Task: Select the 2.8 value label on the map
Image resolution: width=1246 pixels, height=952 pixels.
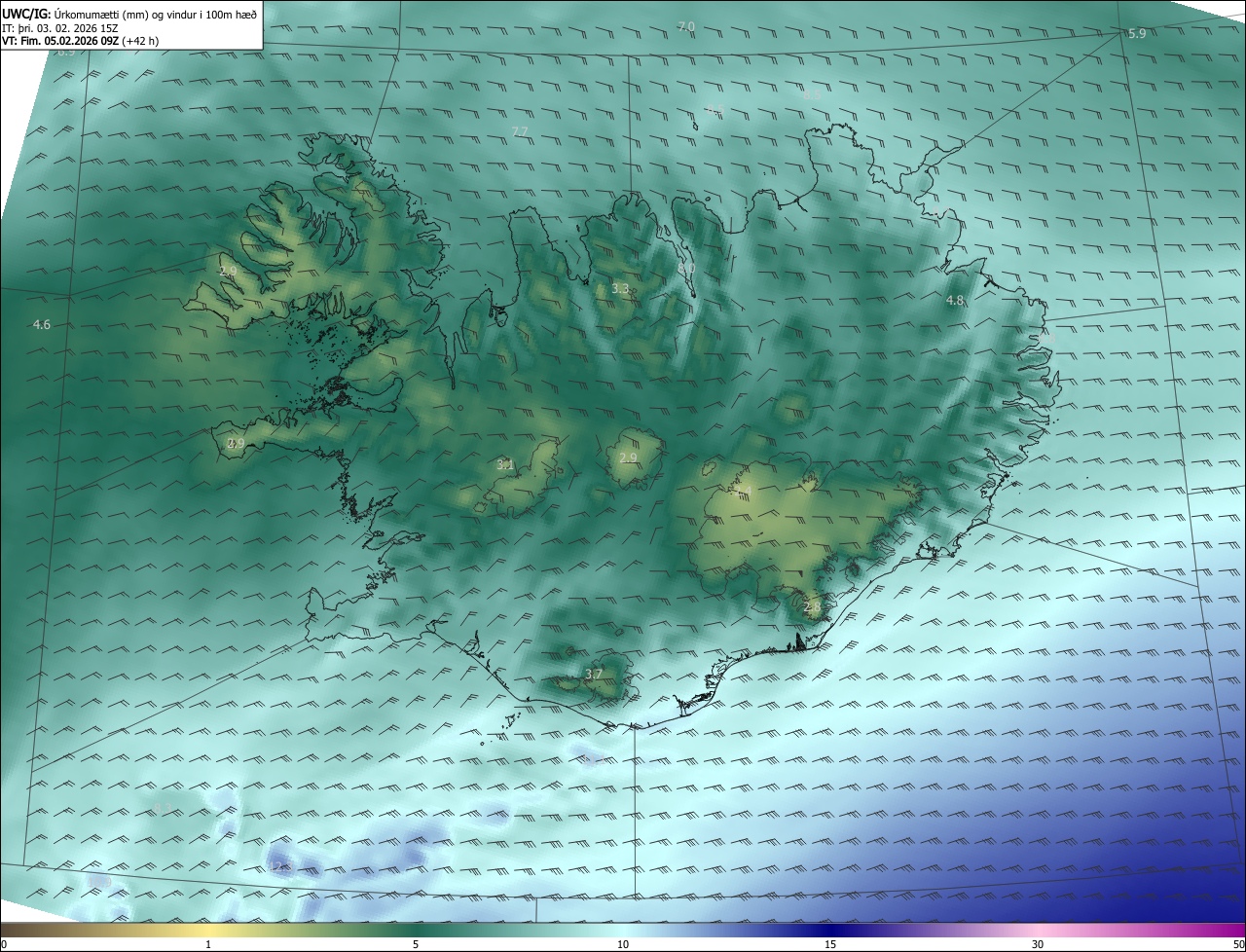Action: pos(813,606)
